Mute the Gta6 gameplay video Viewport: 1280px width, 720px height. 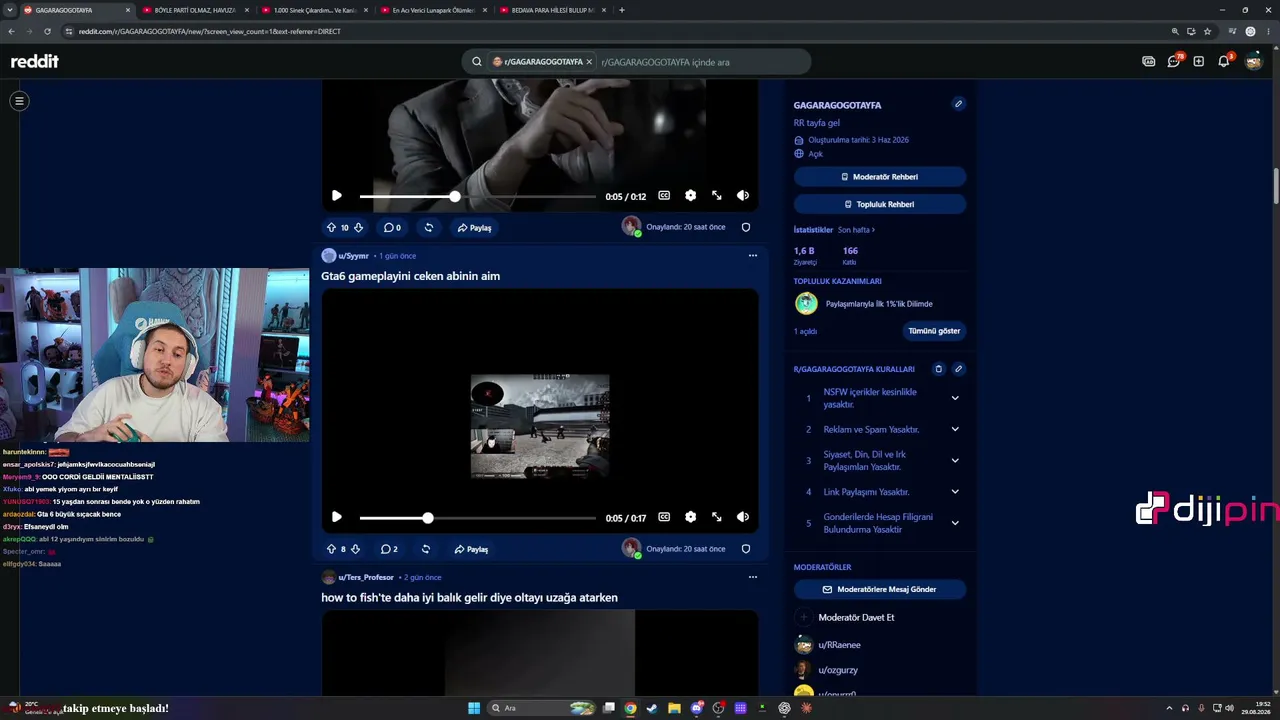[742, 517]
